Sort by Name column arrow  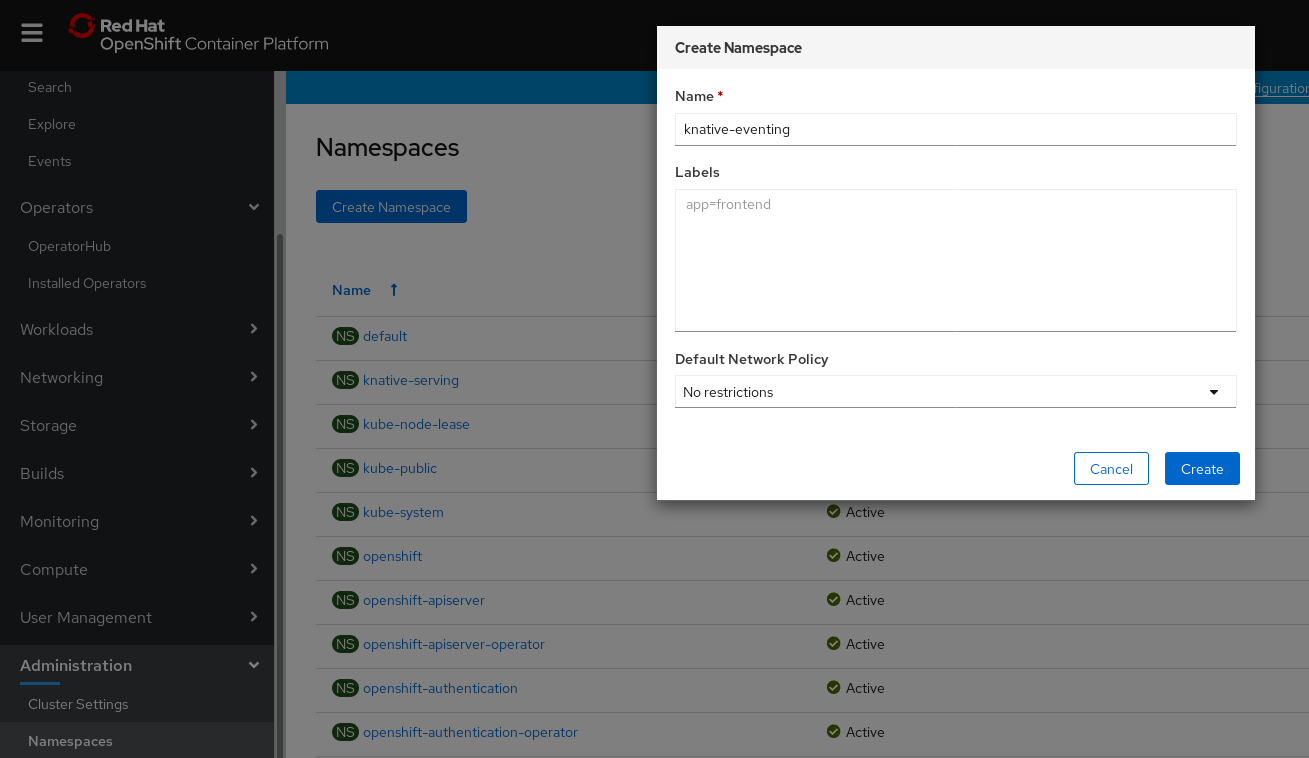click(x=394, y=290)
